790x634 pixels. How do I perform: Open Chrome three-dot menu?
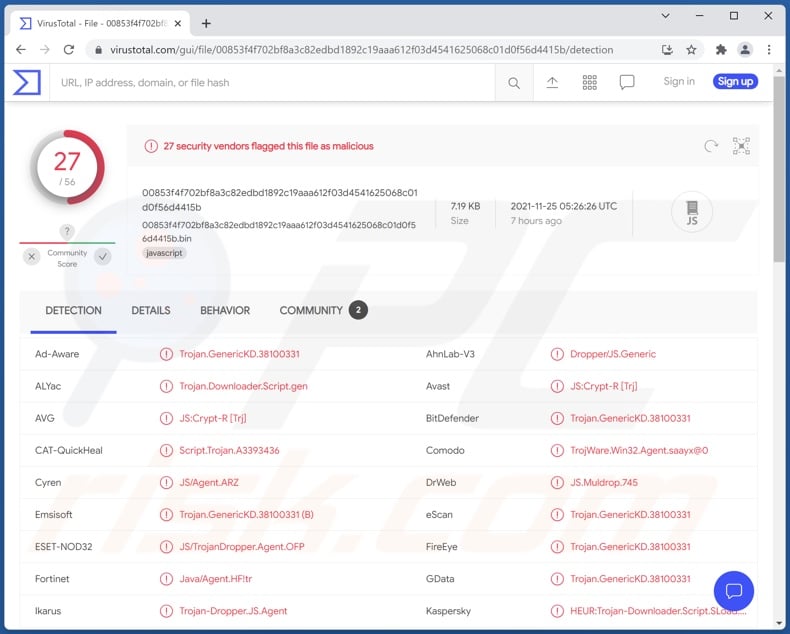tap(769, 49)
